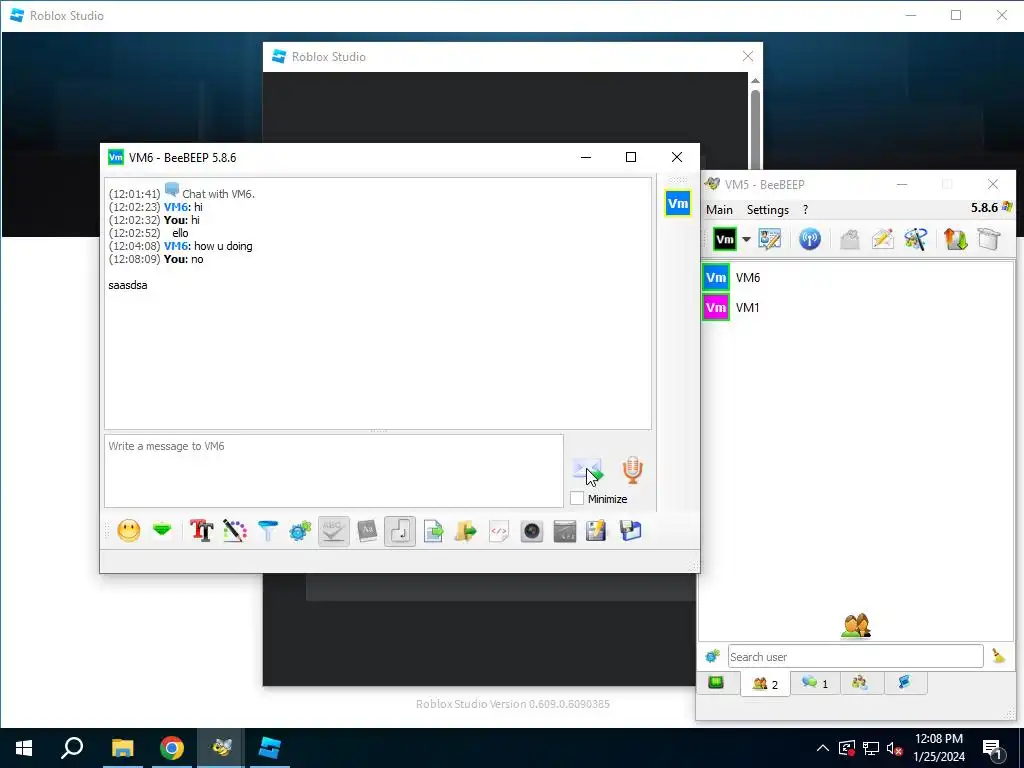
Task: Click the 'saasdsa' text in chat
Action: 128,285
